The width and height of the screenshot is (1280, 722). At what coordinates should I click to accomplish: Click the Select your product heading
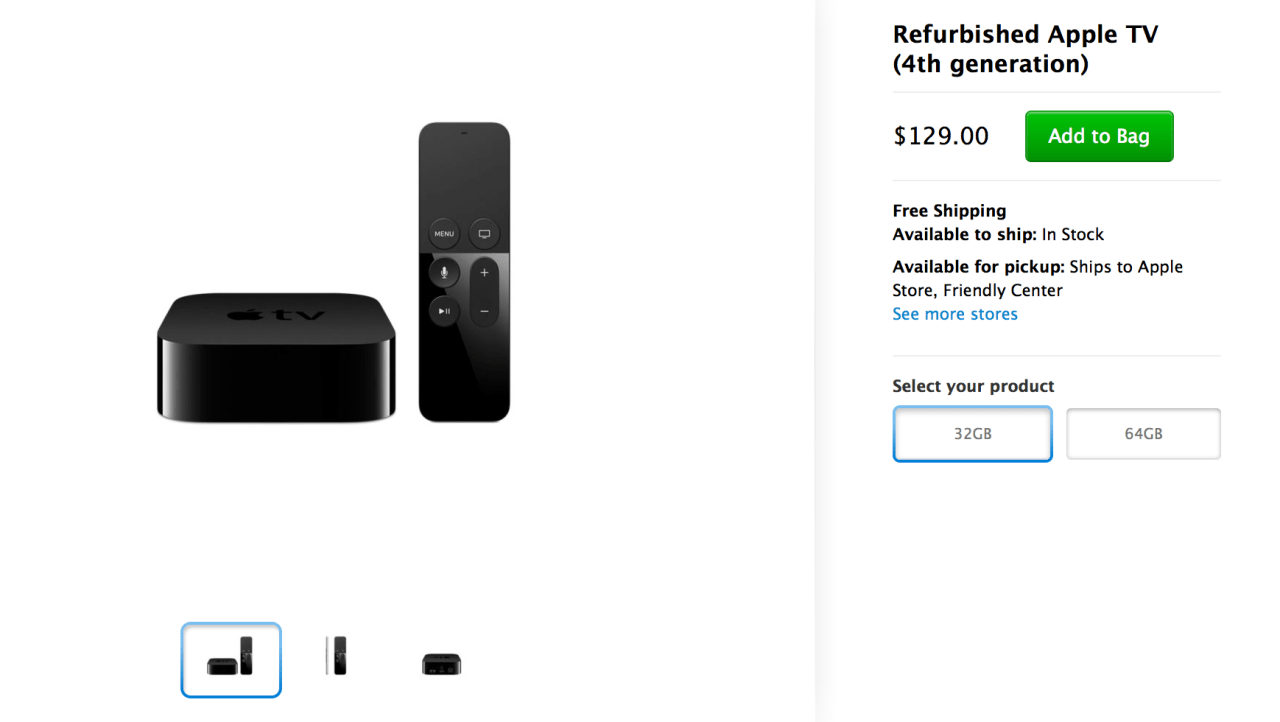[973, 386]
